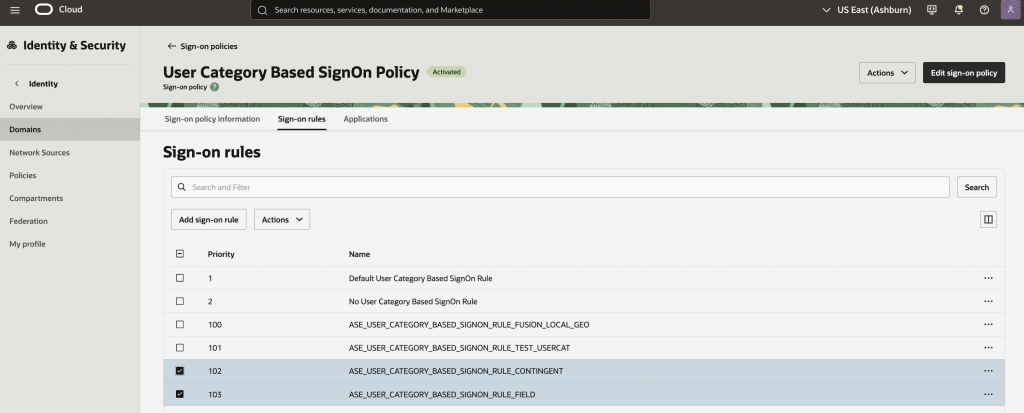The image size is (1024, 413).
Task: Click the help question mark icon
Action: (x=984, y=10)
